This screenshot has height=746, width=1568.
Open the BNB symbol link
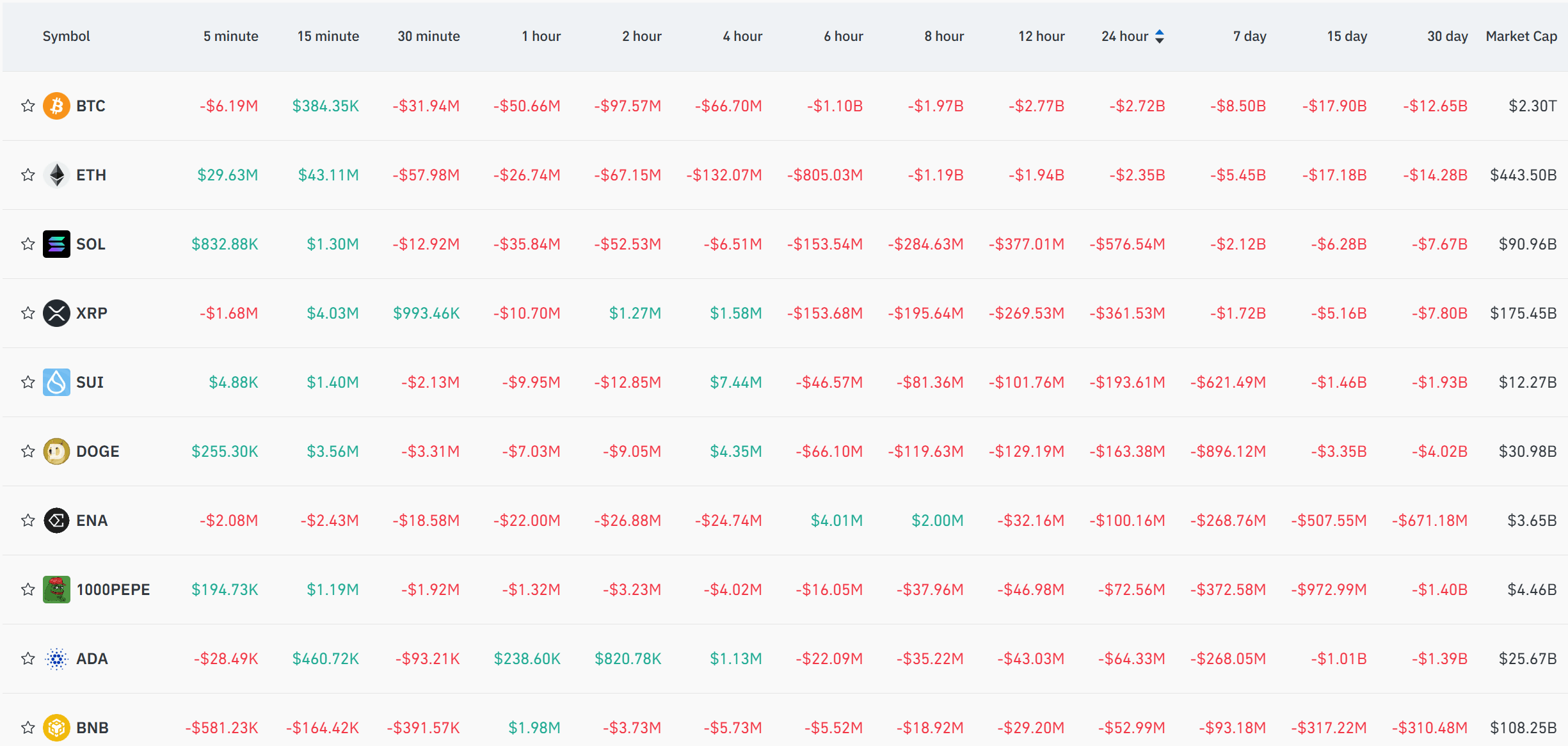tap(93, 728)
